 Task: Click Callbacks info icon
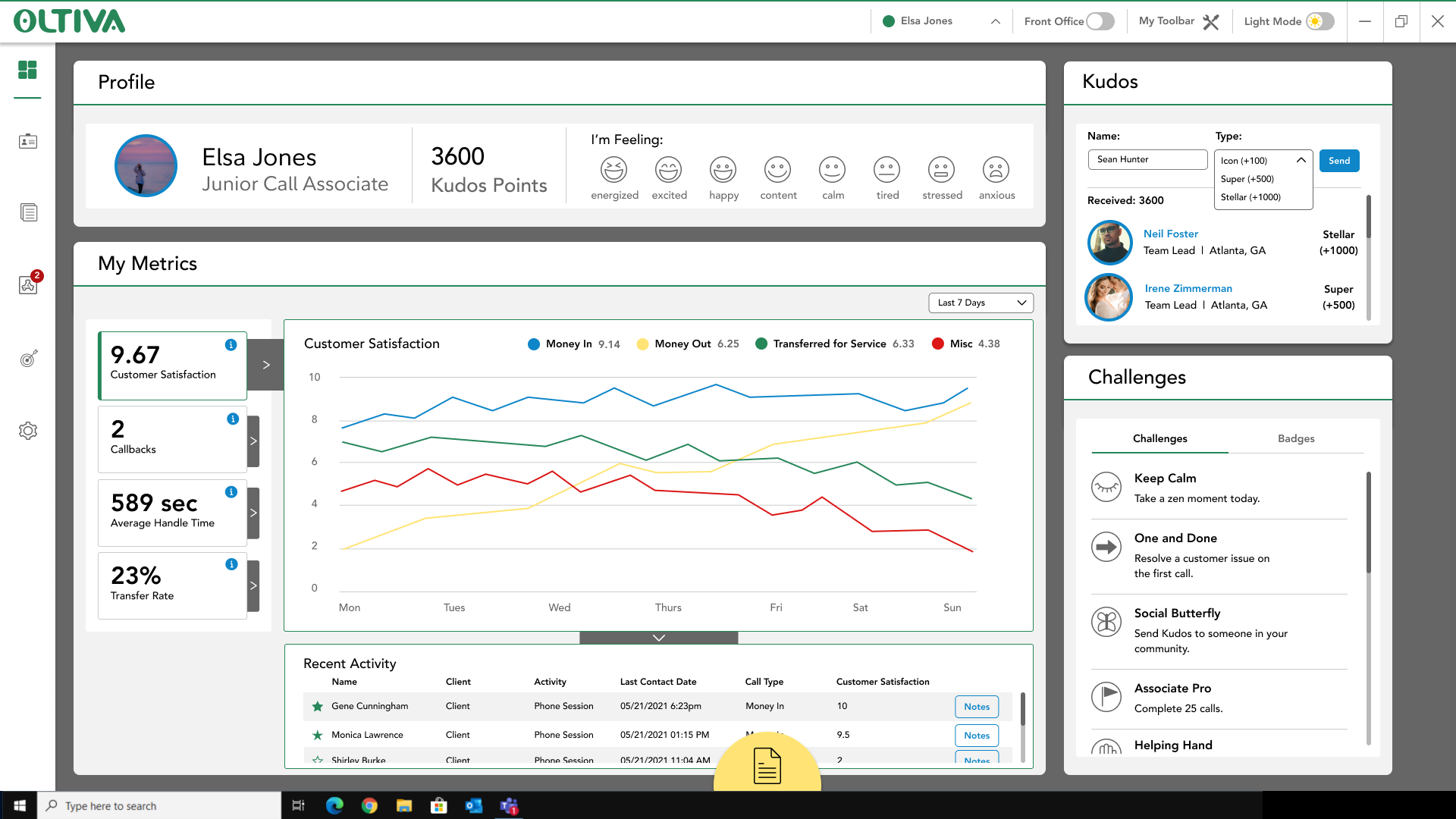[x=233, y=419]
